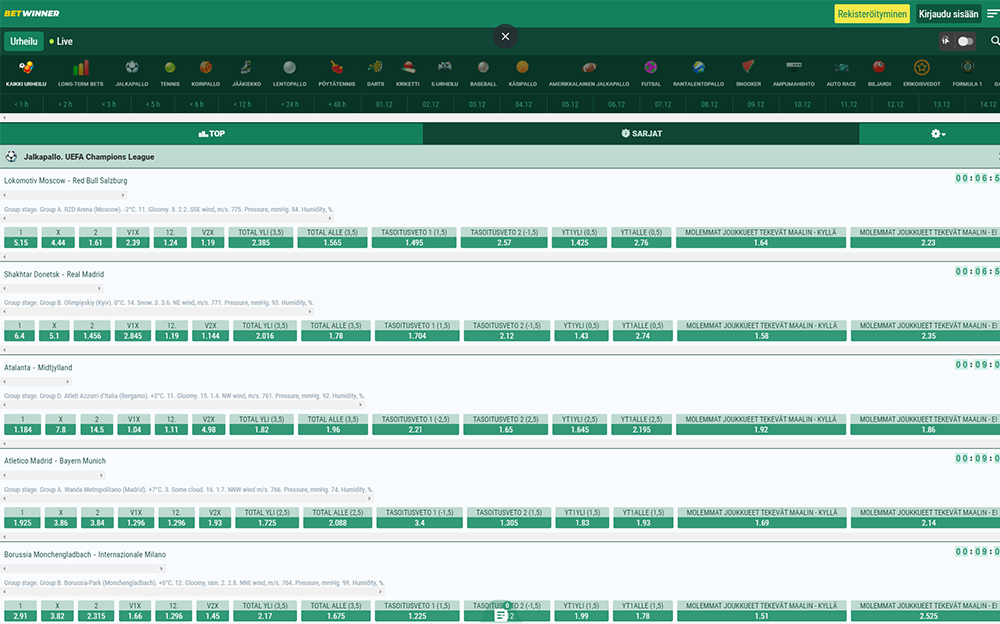
Task: Filter events within < 1 h
Action: [x=22, y=104]
